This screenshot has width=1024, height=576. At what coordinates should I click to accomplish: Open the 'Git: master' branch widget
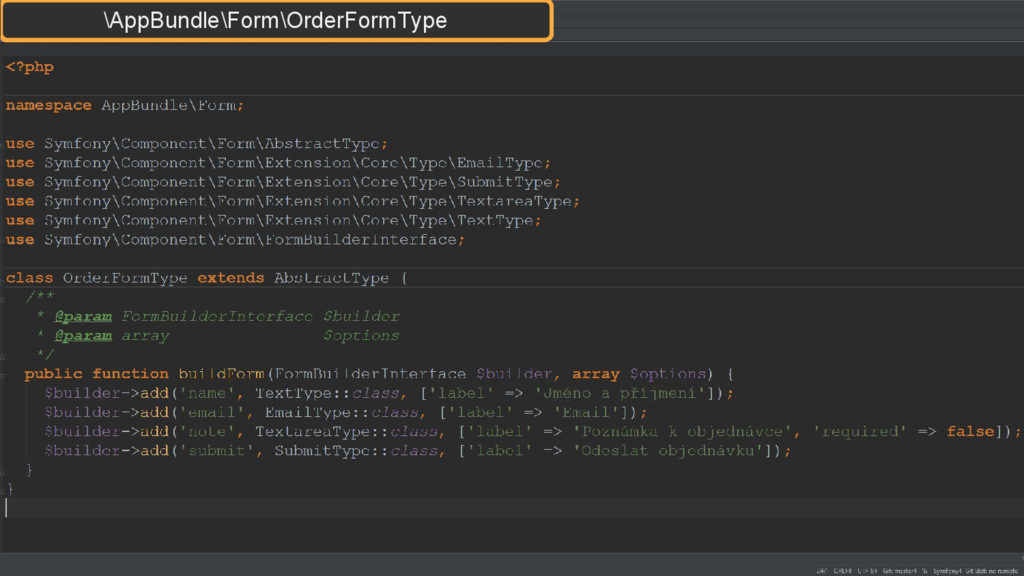[899, 571]
